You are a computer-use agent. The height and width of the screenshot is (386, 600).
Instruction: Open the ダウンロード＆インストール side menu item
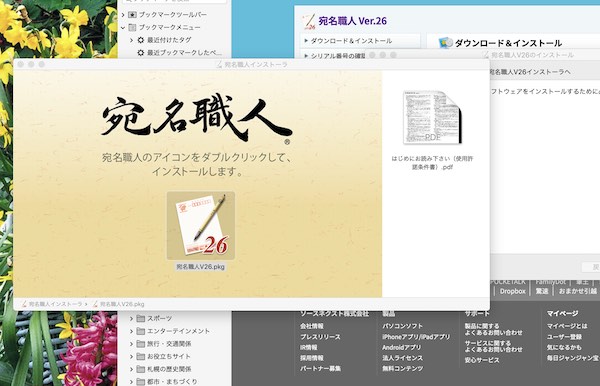coord(360,41)
